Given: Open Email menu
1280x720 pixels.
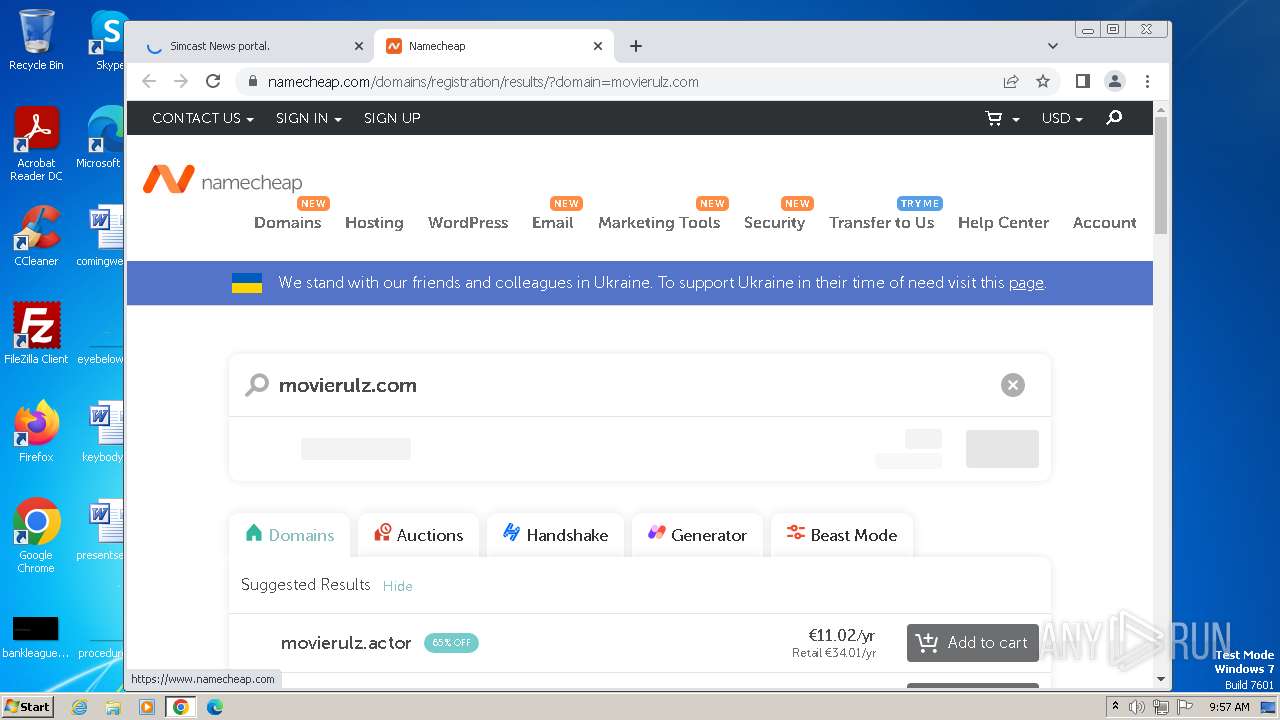Looking at the screenshot, I should coord(552,222).
